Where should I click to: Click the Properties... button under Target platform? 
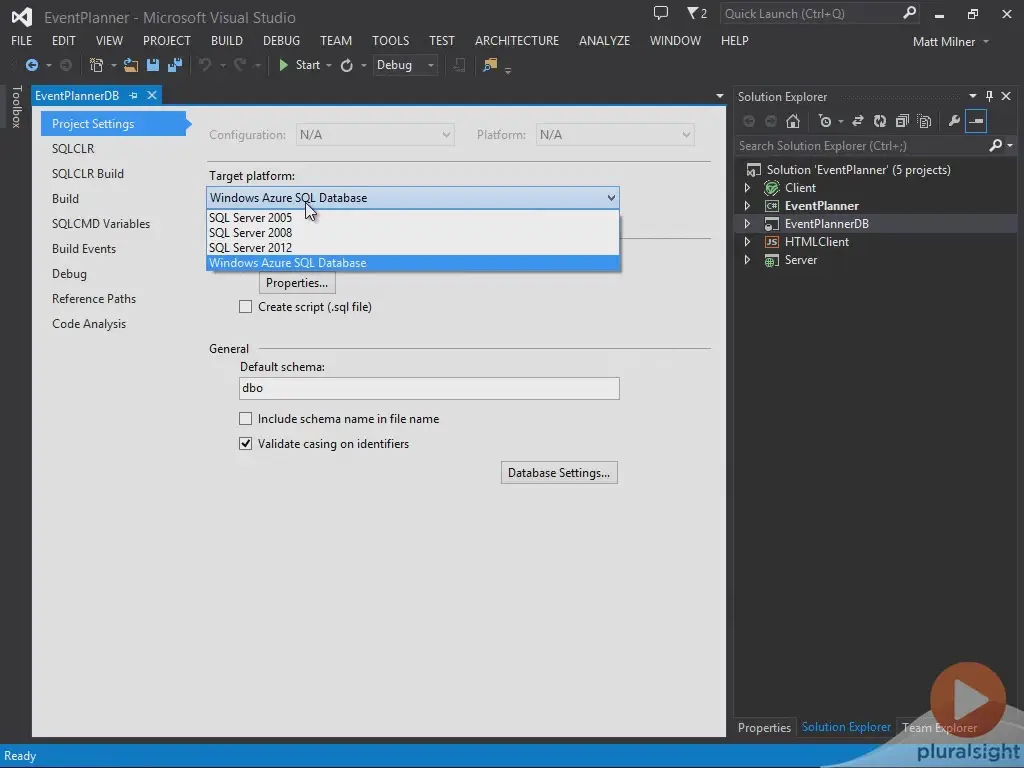tap(297, 283)
